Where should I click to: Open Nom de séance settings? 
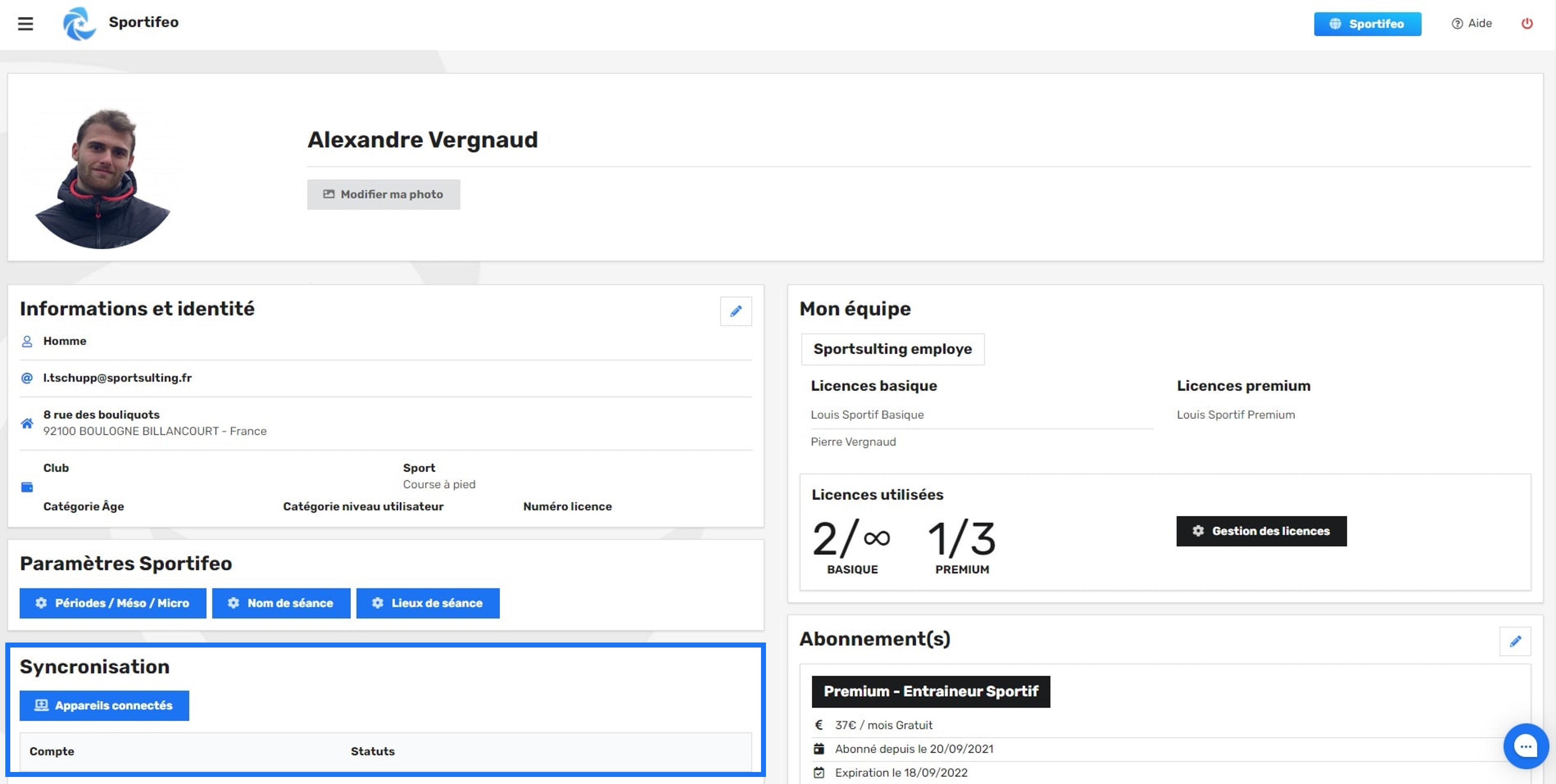tap(281, 603)
